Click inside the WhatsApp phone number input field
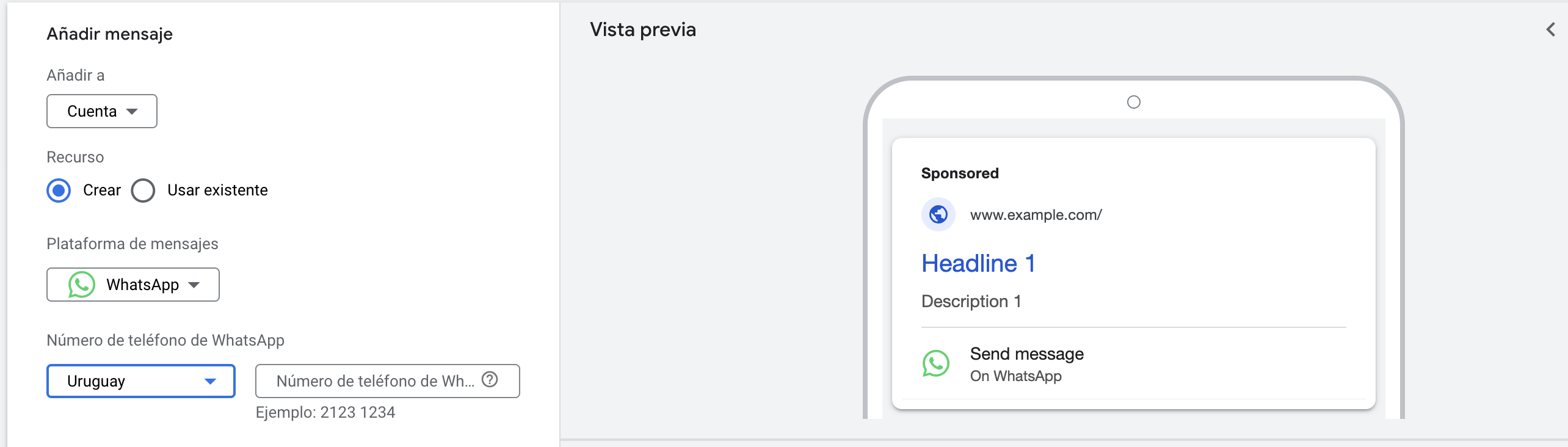Viewport: 1568px width, 447px height. click(372, 381)
